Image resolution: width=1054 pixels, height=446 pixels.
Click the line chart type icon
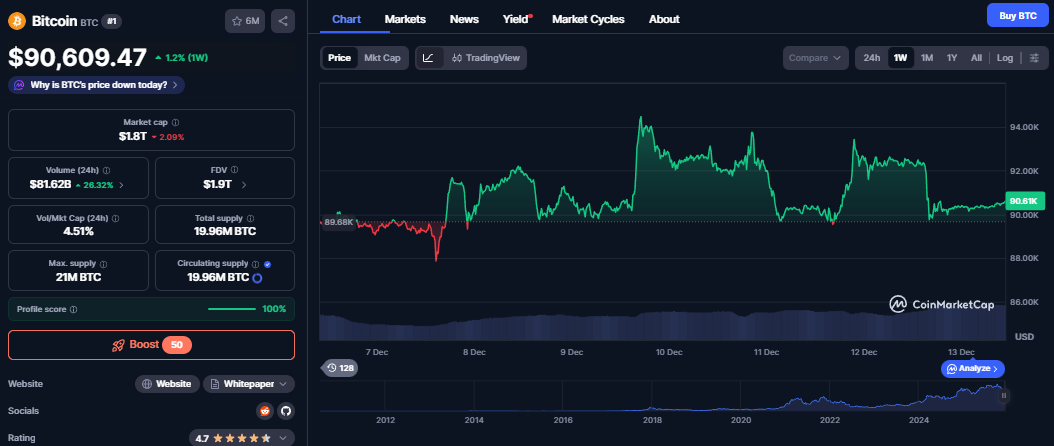click(x=428, y=58)
